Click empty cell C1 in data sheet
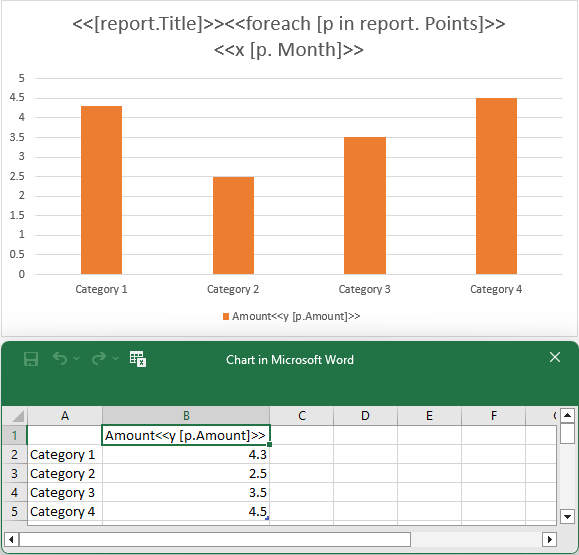Image resolution: width=579 pixels, height=555 pixels. (302, 435)
